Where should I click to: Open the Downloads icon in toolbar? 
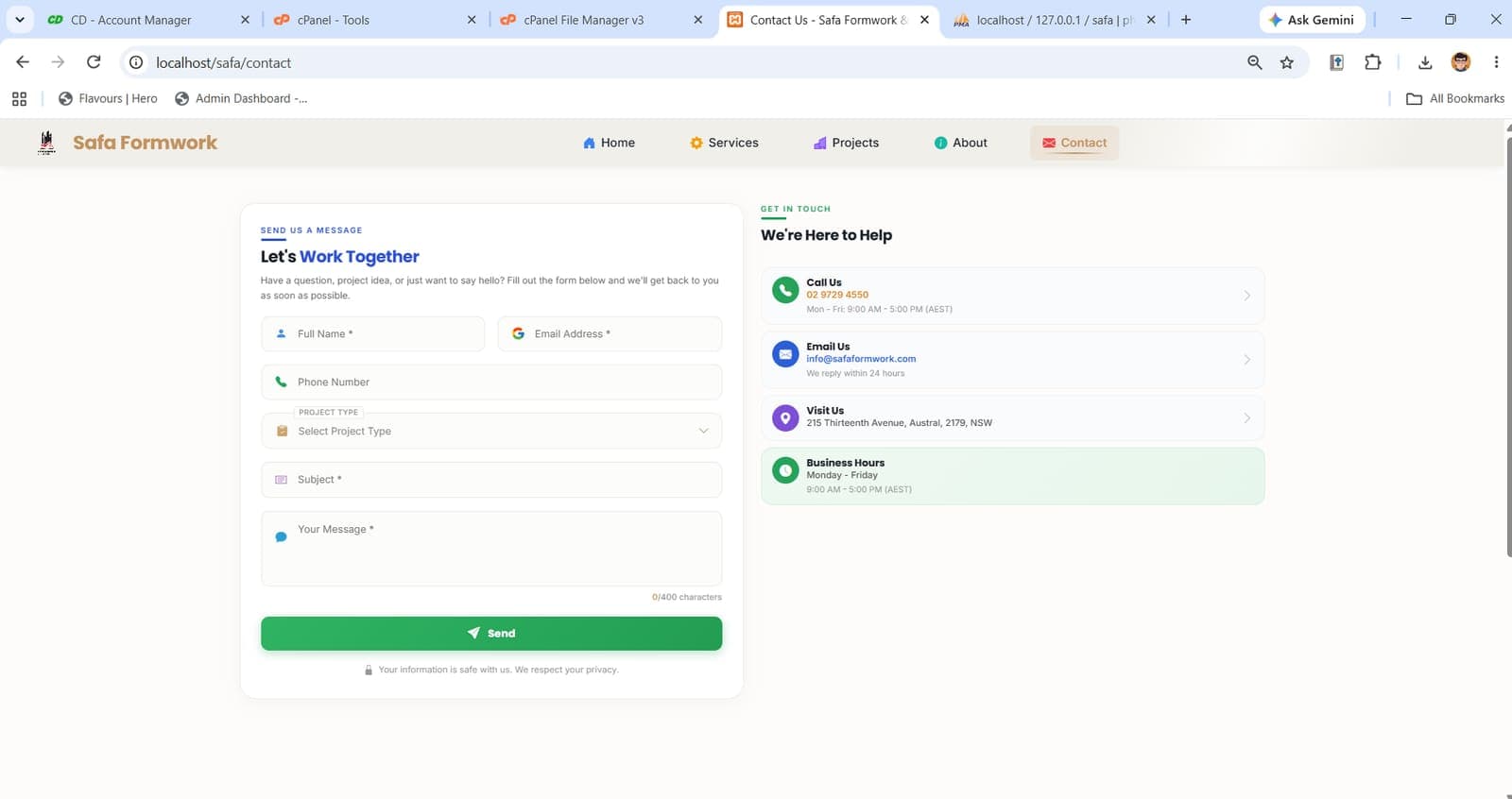pyautogui.click(x=1425, y=62)
